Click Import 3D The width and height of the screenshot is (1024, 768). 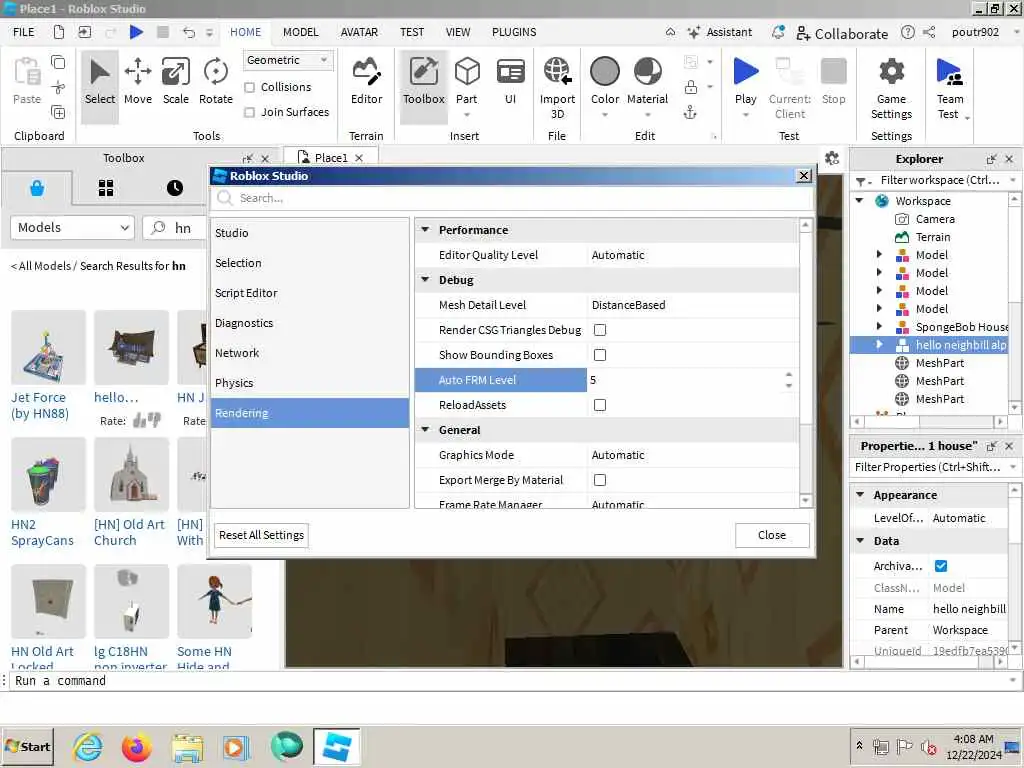[557, 88]
